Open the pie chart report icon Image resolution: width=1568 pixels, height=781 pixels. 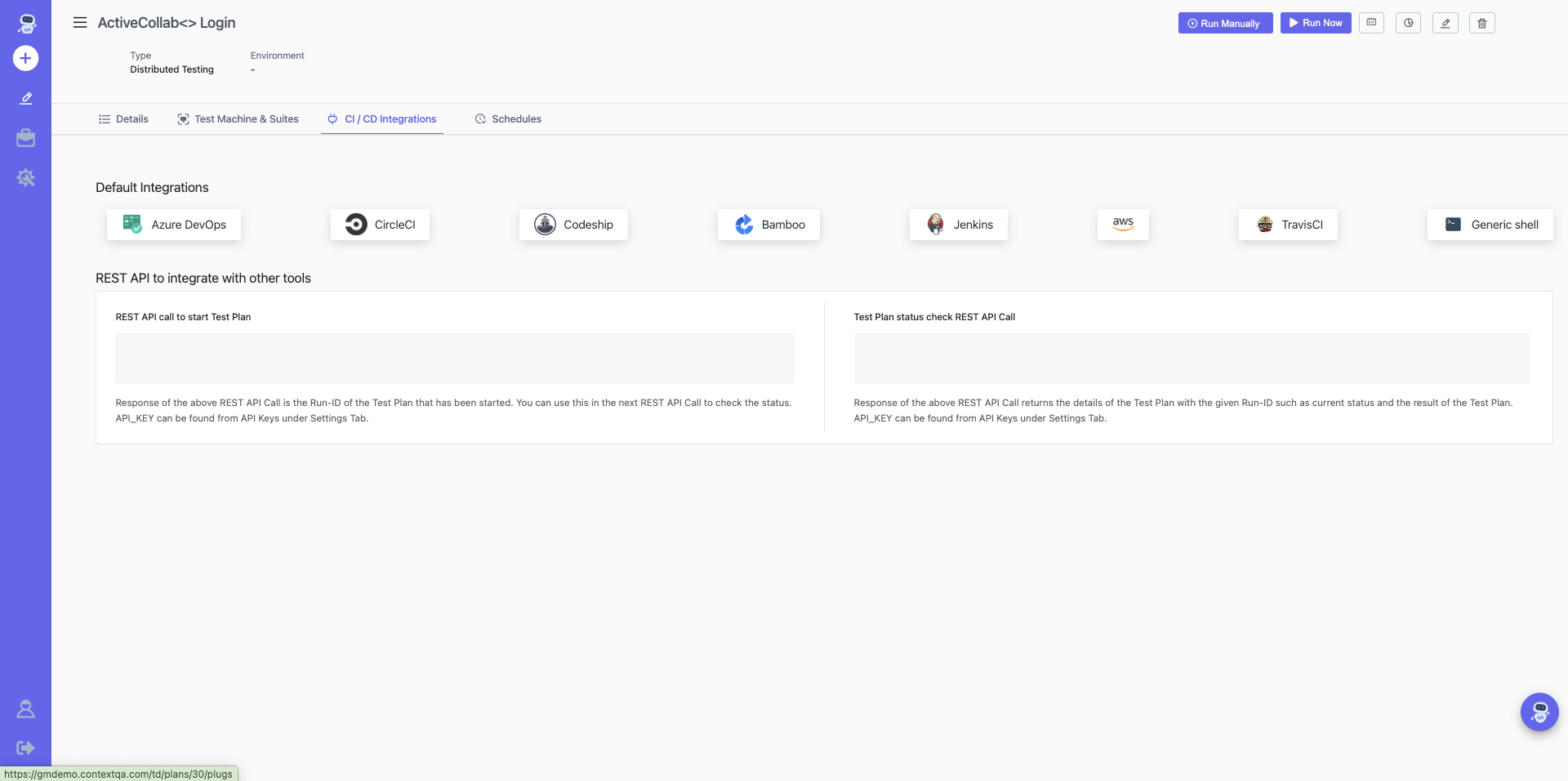(x=1408, y=23)
